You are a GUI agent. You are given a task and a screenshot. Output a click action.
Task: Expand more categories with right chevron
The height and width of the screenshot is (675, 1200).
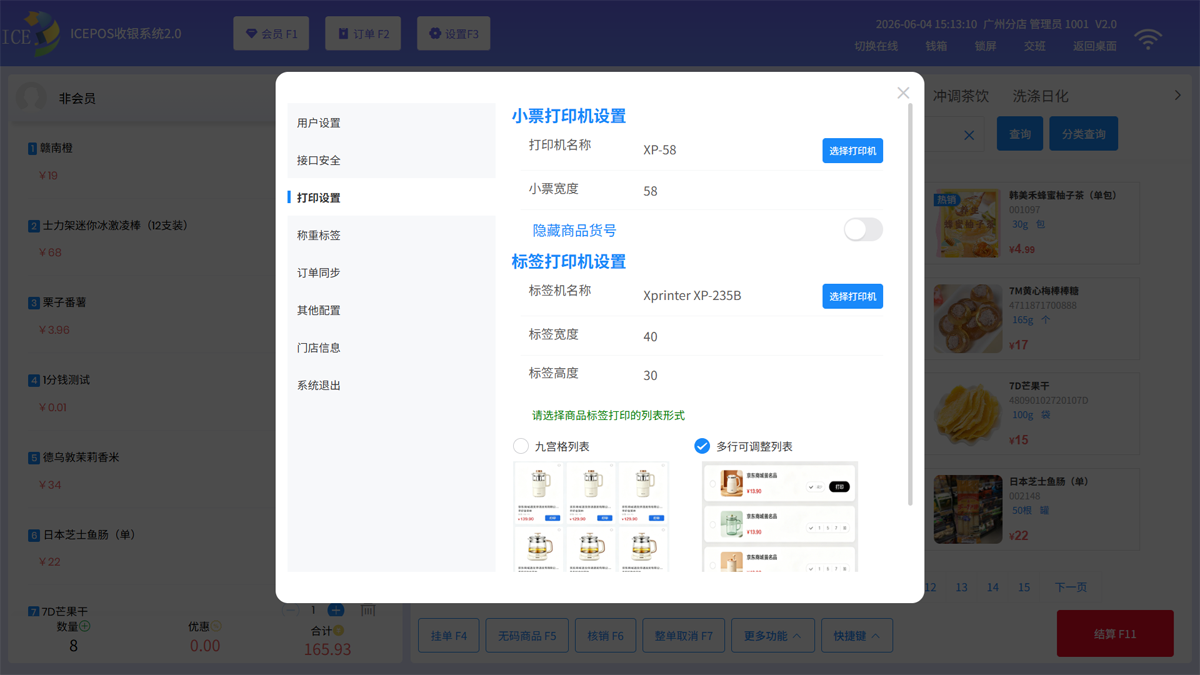pyautogui.click(x=1177, y=96)
